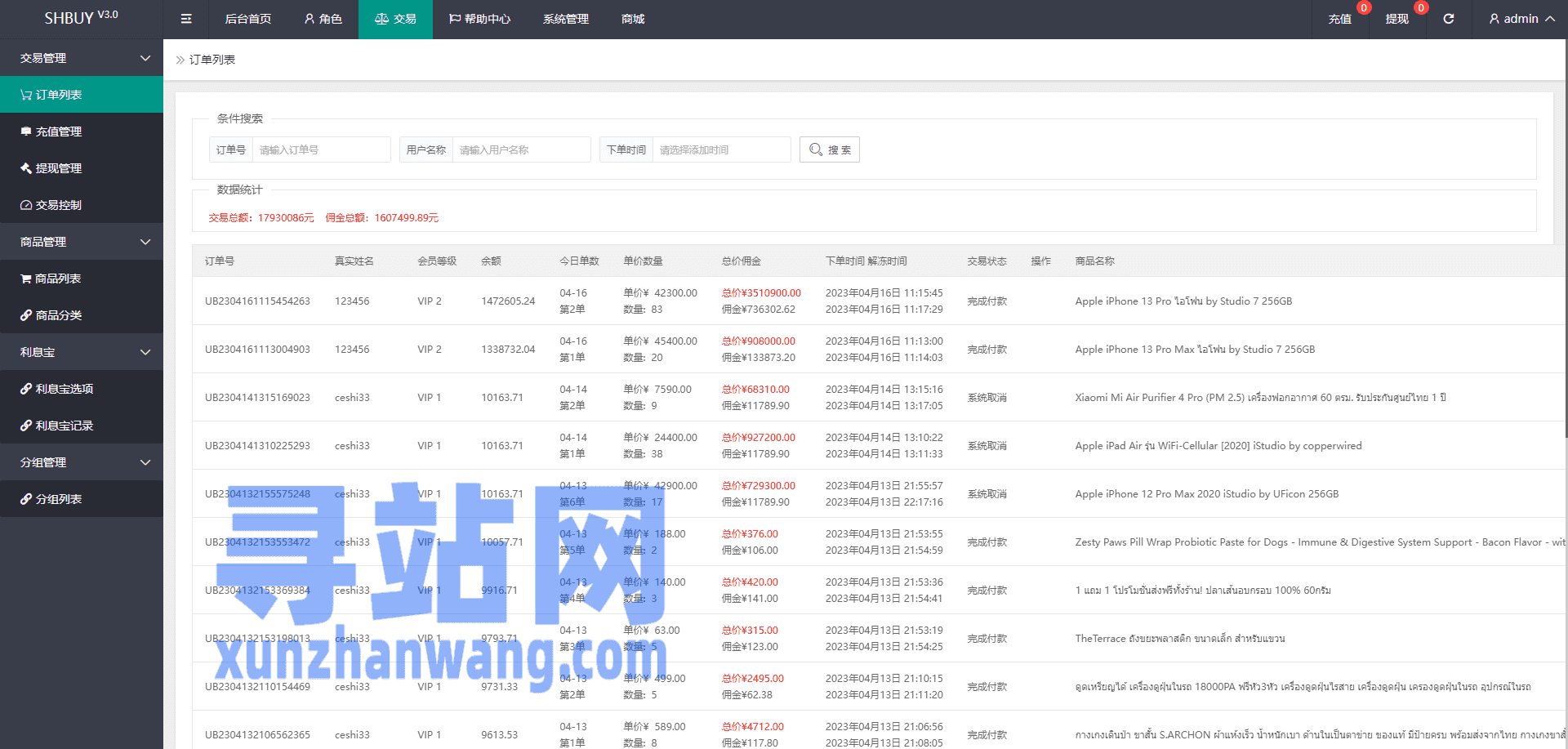This screenshot has width=1568, height=749.
Task: Open the 商城 top menu
Action: (x=633, y=19)
